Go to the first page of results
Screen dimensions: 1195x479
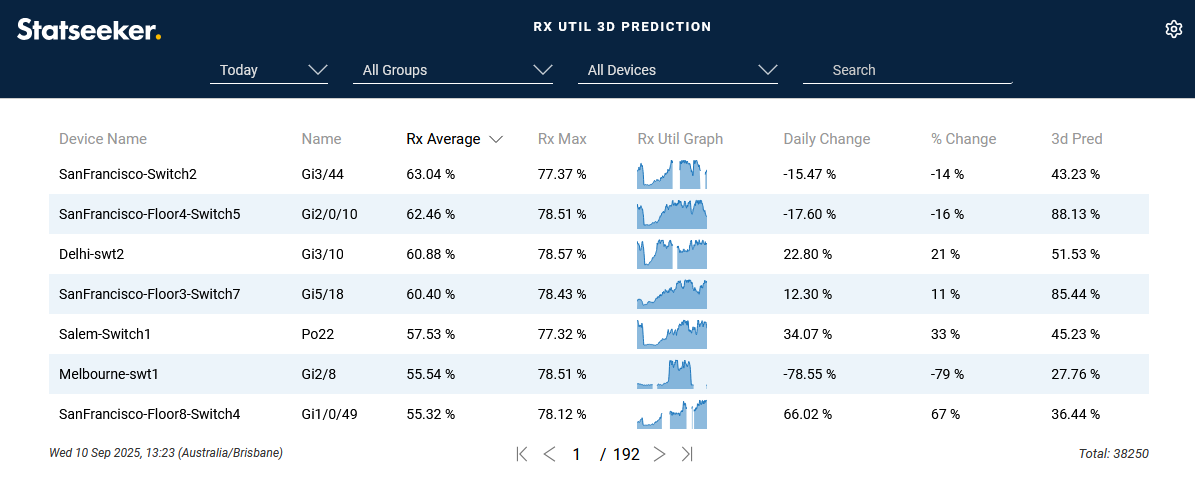(521, 454)
